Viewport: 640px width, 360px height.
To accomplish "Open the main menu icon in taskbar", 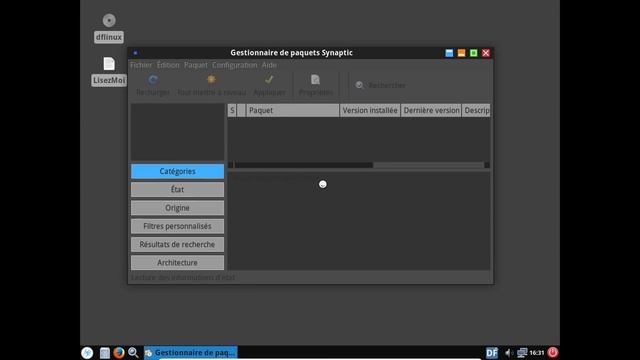I will [87, 353].
